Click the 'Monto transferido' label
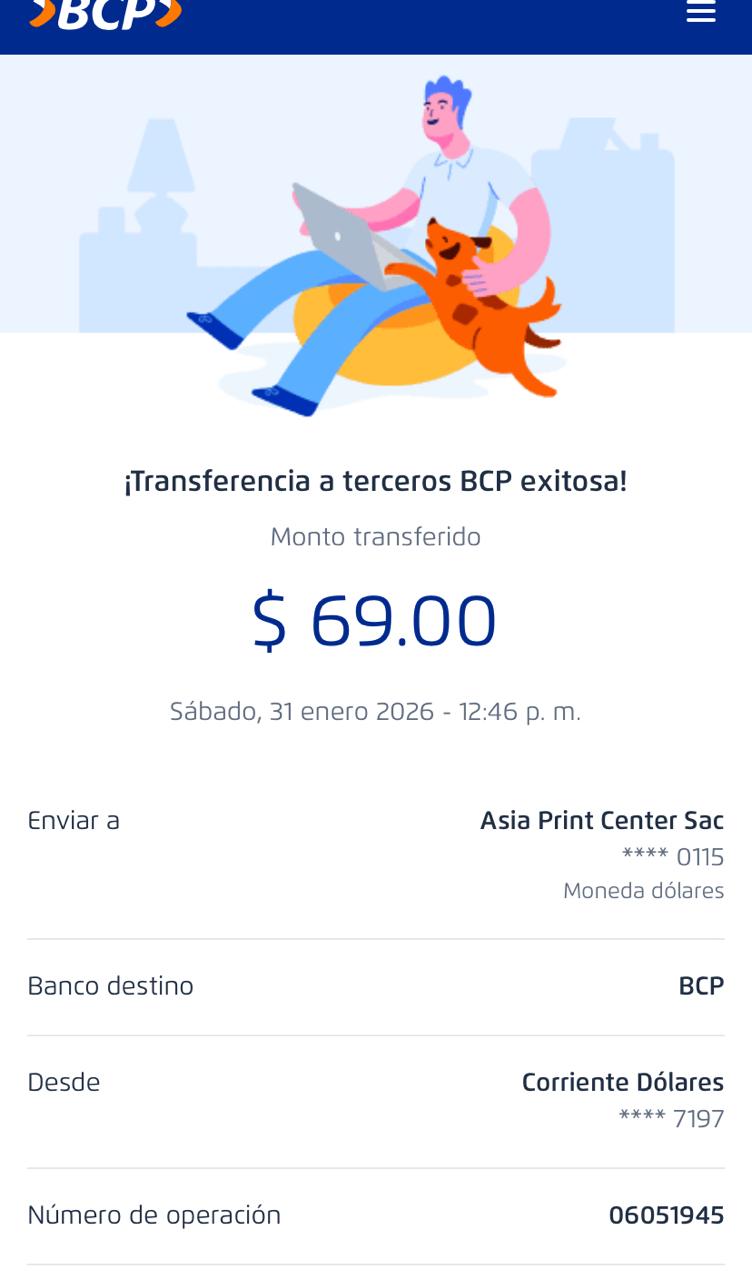 point(375,537)
